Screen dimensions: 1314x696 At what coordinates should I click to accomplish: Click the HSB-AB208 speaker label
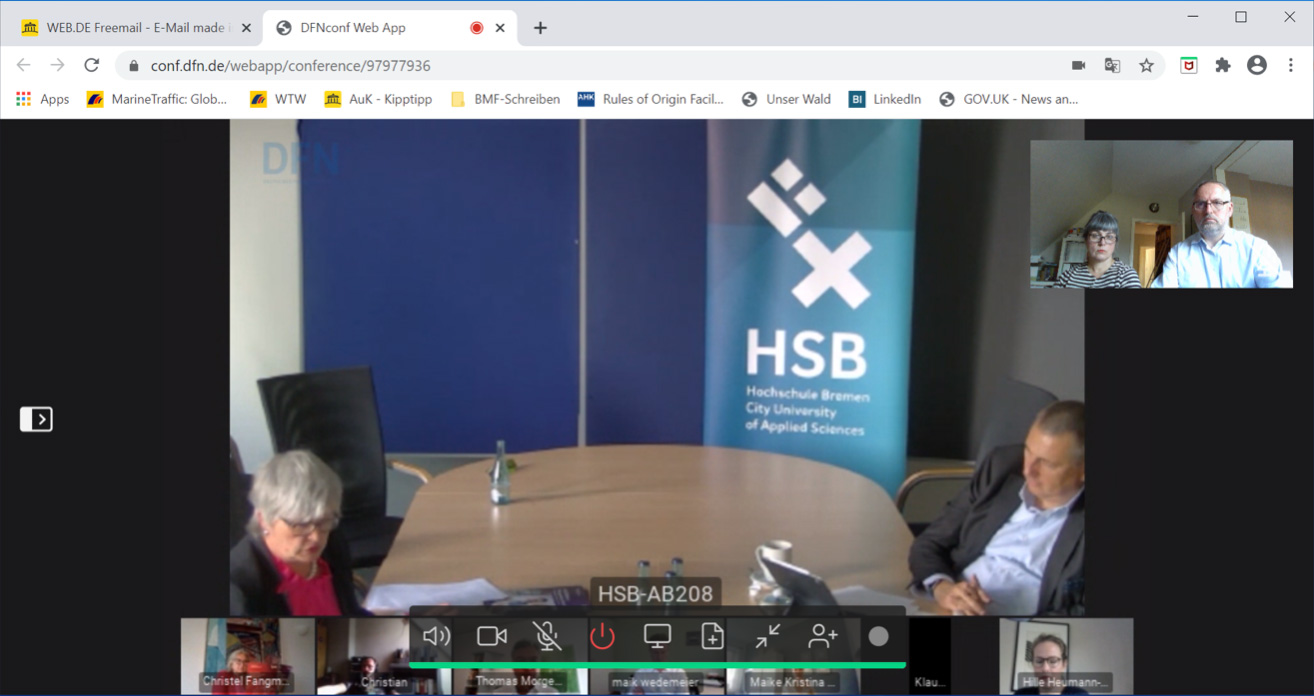[655, 593]
